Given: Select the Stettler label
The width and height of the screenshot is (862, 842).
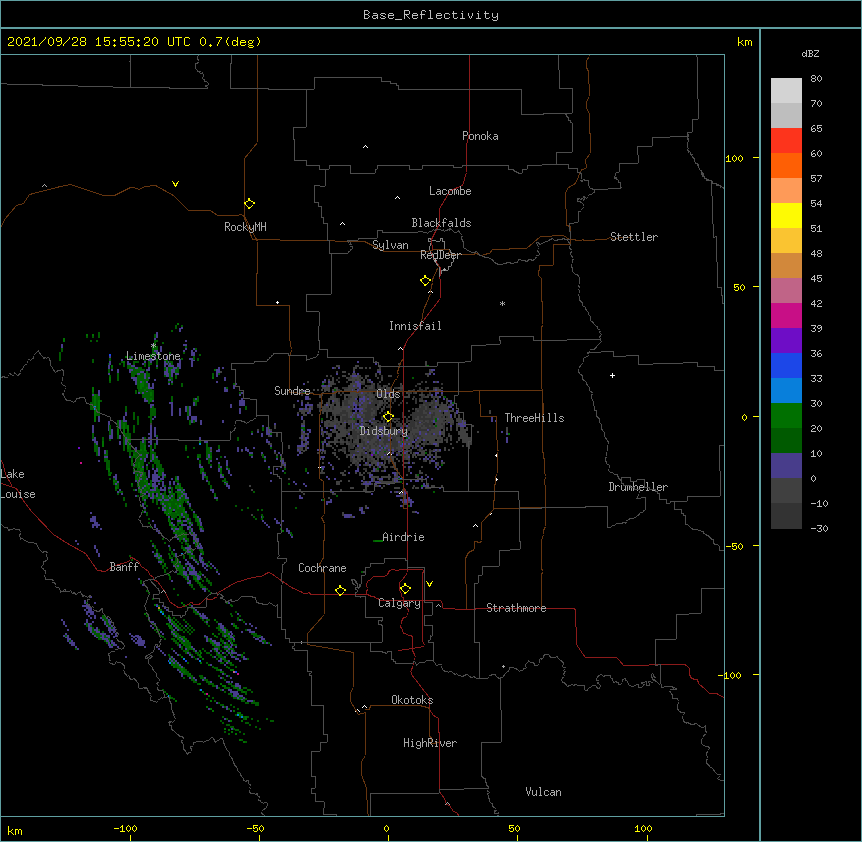Looking at the screenshot, I should [634, 237].
